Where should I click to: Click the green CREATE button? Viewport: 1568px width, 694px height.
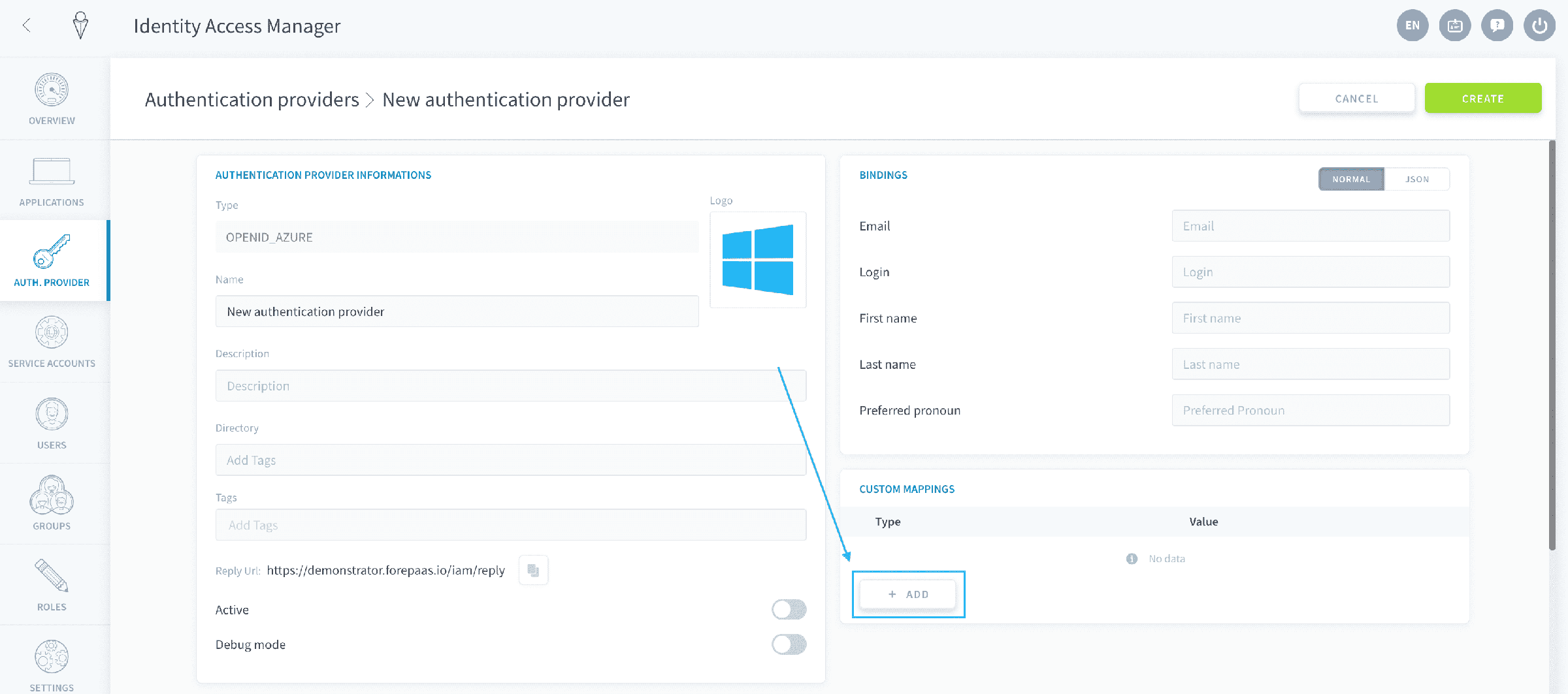tap(1483, 99)
